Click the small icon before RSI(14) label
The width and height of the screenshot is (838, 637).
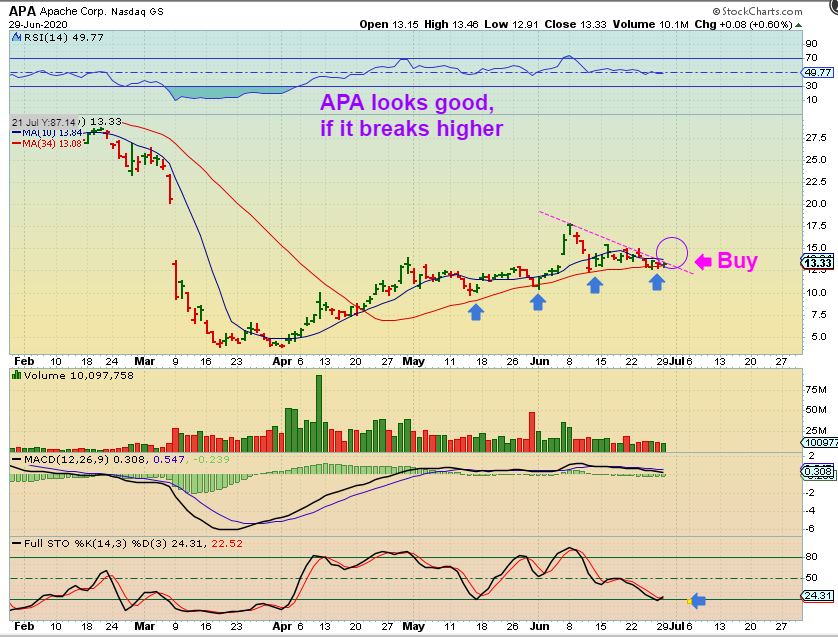(x=15, y=37)
